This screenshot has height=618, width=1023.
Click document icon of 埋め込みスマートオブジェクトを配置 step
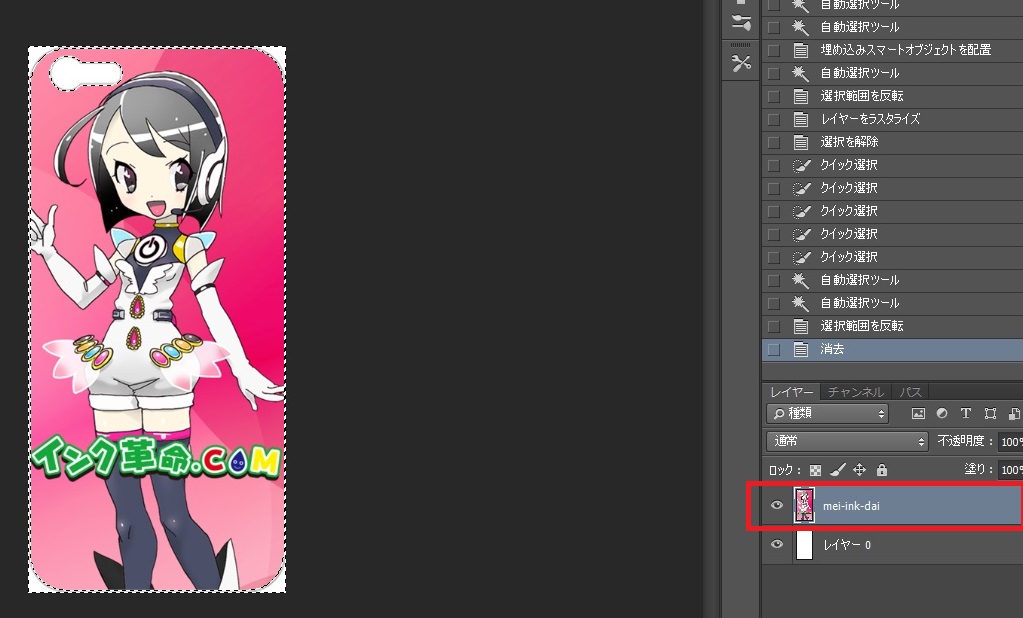click(801, 50)
